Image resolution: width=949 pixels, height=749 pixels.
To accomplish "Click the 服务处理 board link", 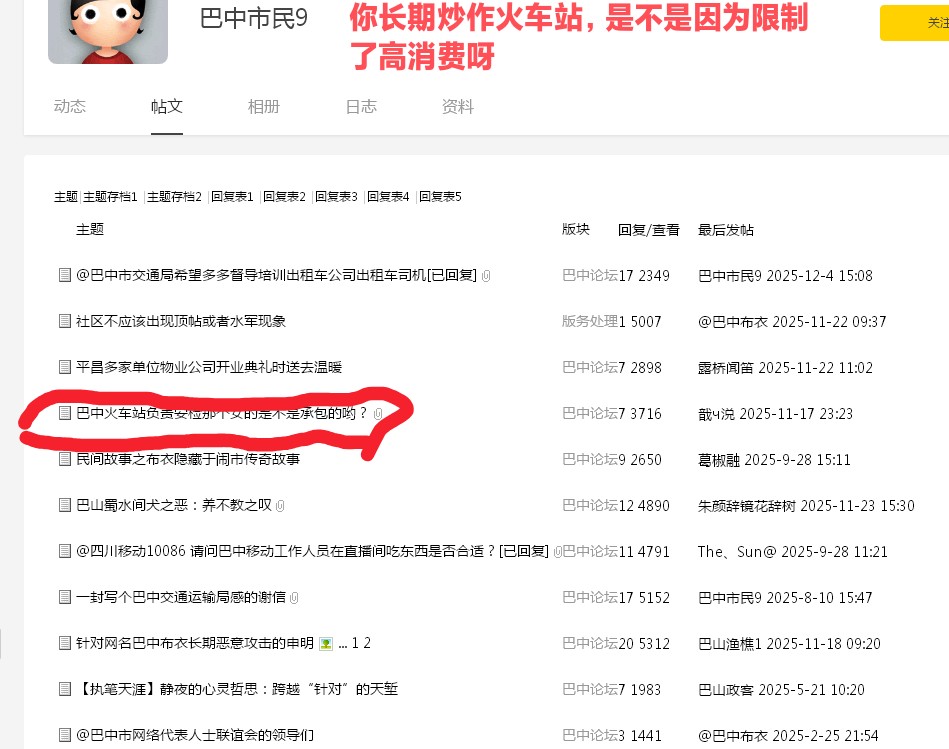I will click(589, 321).
